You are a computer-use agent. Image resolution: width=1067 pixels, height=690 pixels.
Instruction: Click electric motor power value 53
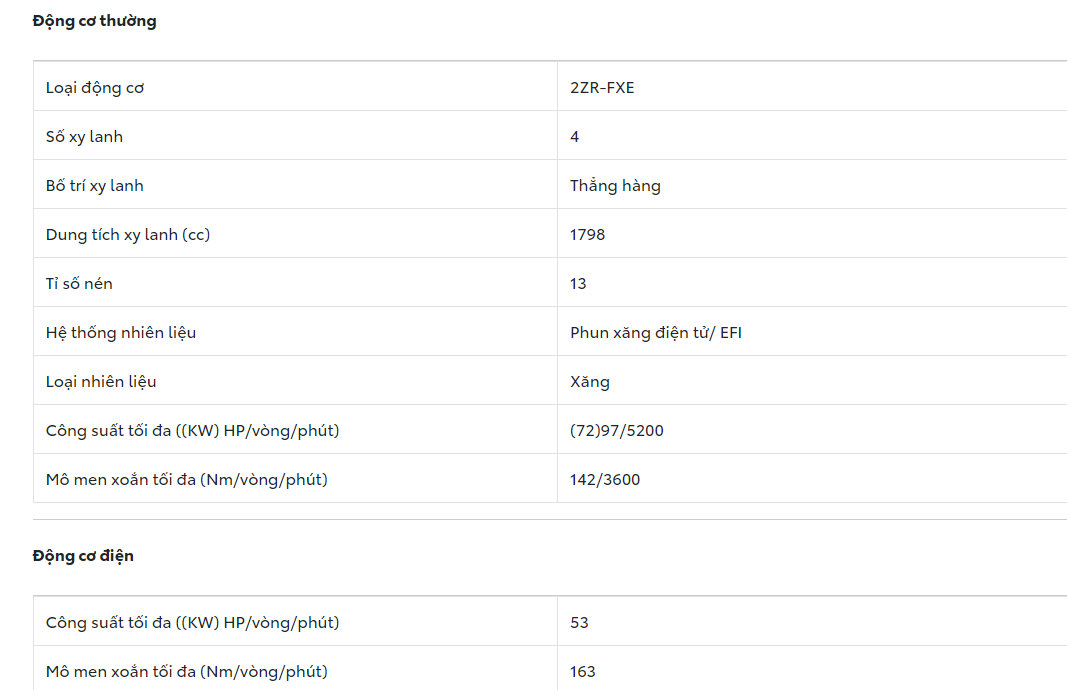(x=579, y=623)
